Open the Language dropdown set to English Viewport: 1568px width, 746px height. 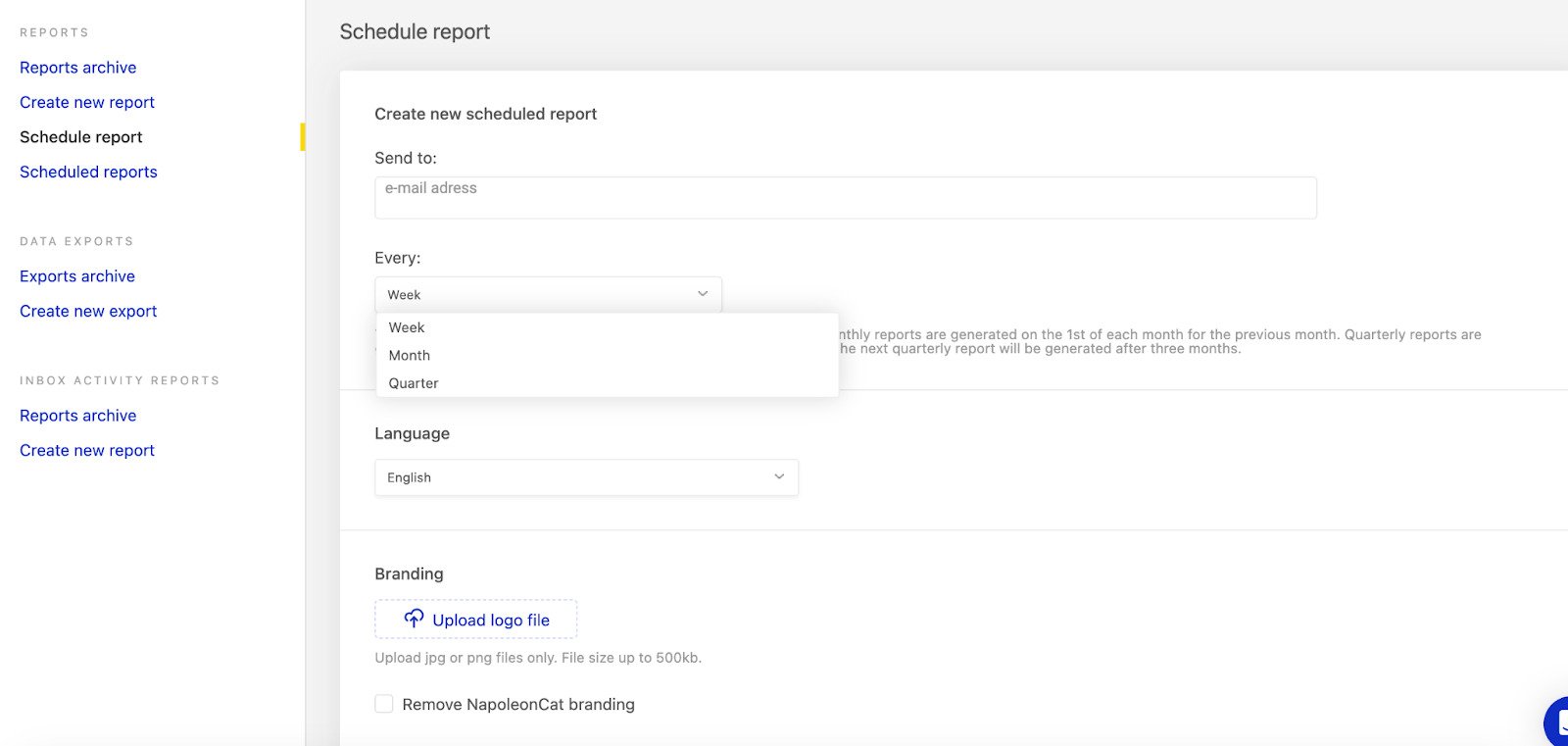[586, 477]
